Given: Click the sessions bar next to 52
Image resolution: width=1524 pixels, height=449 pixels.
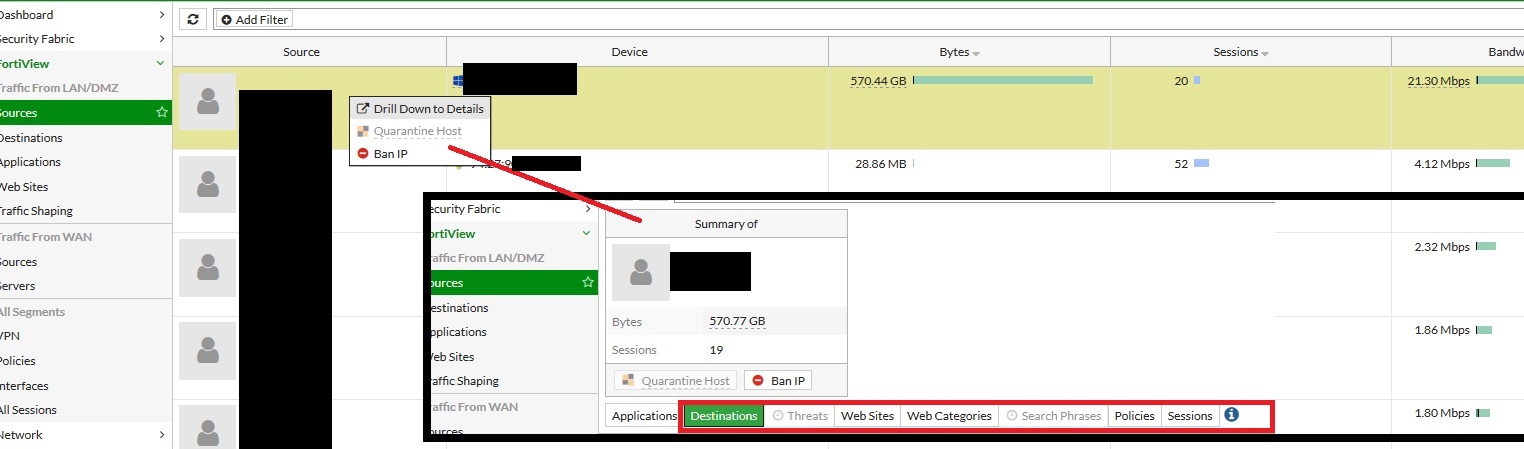Looking at the screenshot, I should coord(1201,163).
